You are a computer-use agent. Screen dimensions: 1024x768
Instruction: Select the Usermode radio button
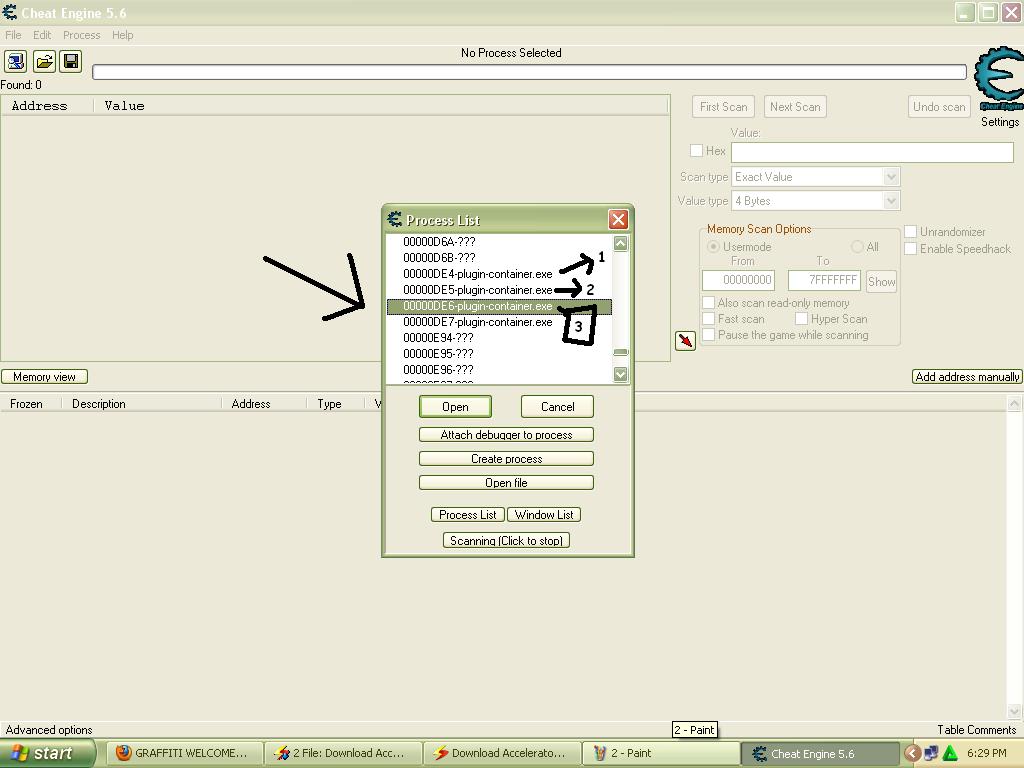(x=713, y=247)
